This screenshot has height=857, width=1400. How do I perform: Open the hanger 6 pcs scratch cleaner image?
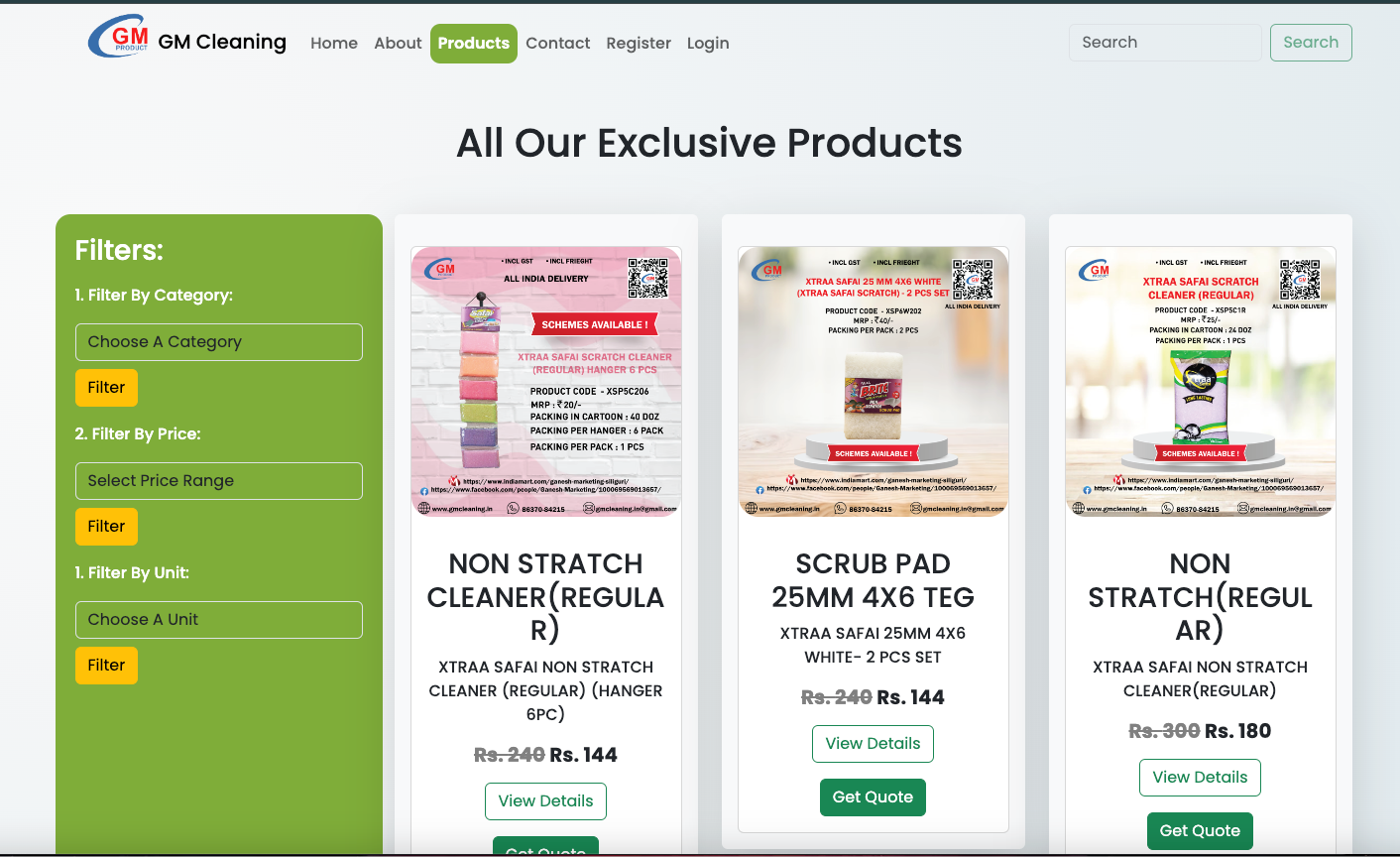[546, 382]
